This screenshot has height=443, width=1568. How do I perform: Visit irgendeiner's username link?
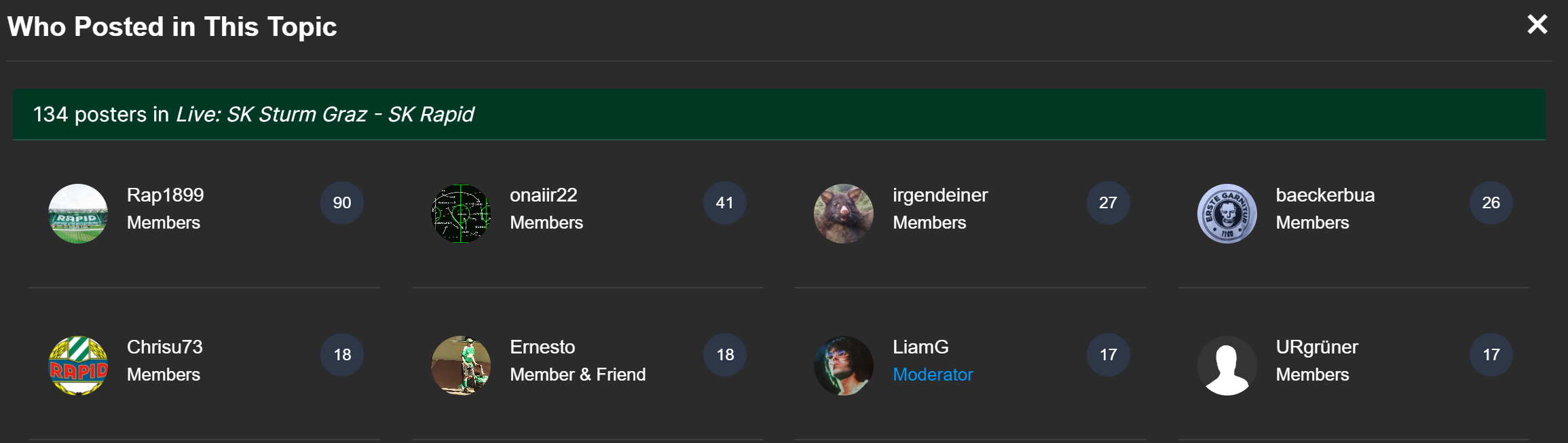tap(940, 195)
